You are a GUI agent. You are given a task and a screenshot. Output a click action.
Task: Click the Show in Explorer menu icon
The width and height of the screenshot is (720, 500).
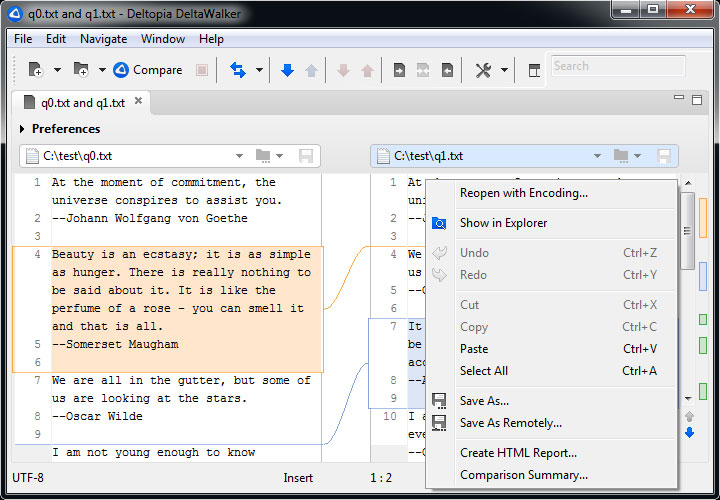tap(439, 223)
